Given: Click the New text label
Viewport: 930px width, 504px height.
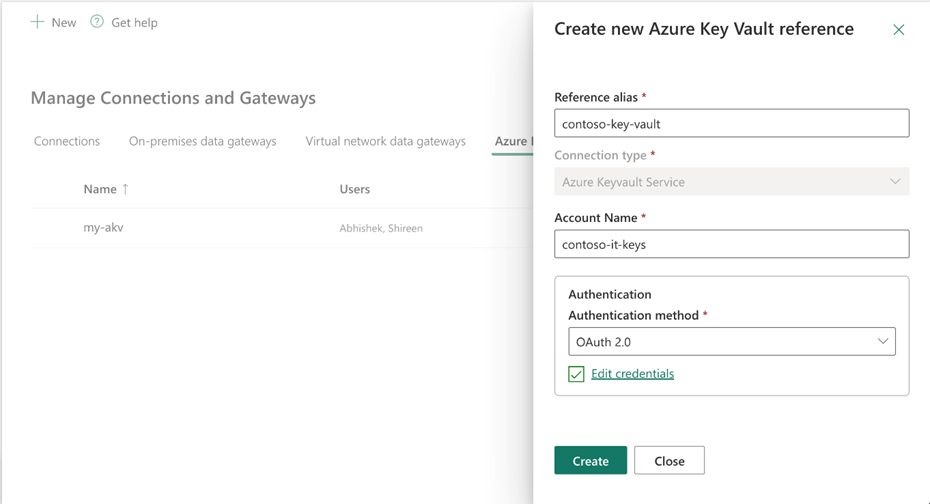Looking at the screenshot, I should [x=63, y=23].
